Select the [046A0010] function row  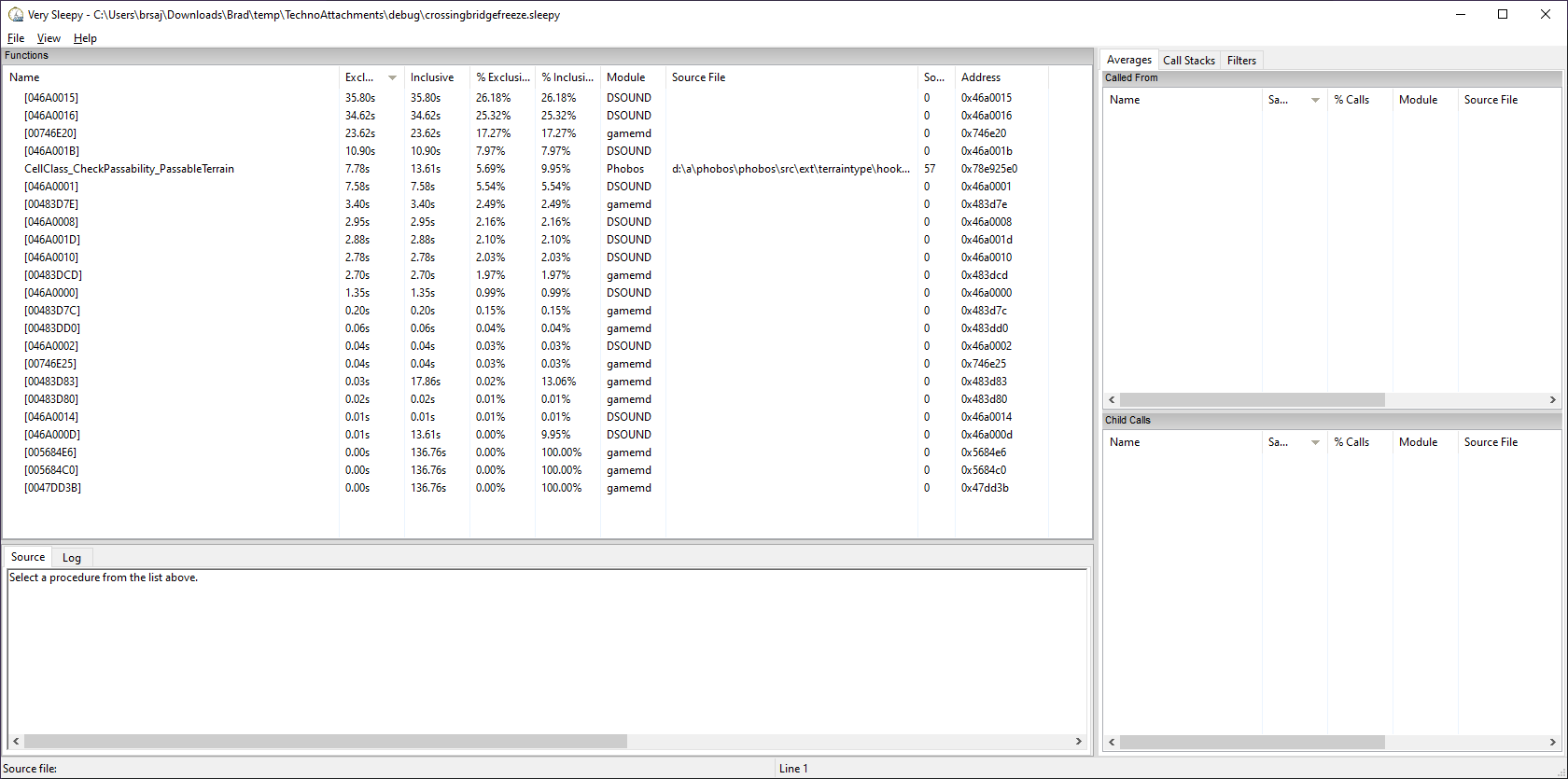tap(547, 257)
